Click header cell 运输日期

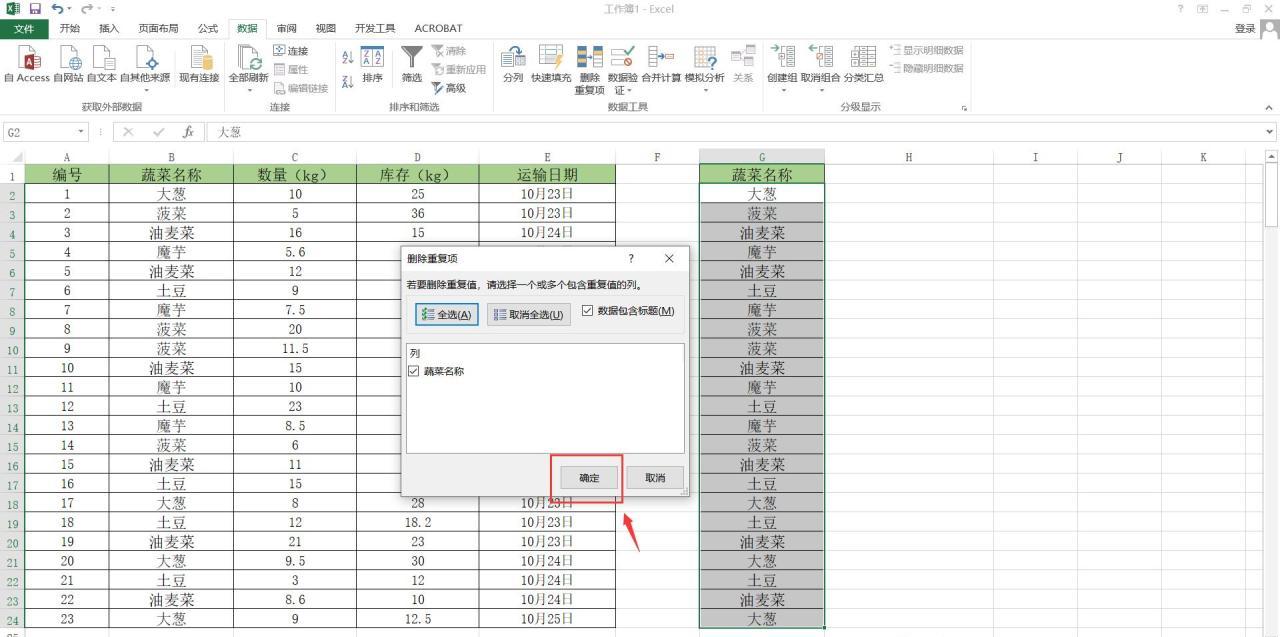click(547, 175)
